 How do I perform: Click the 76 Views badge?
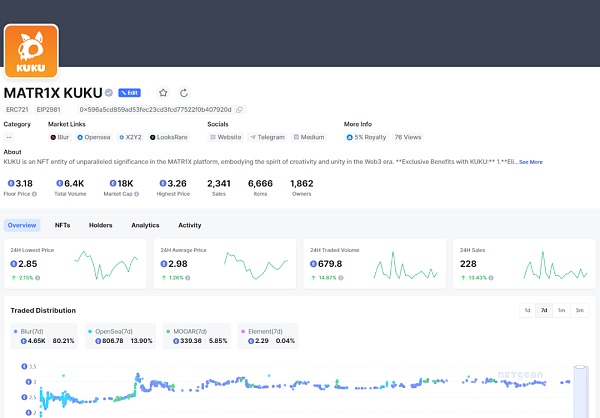pyautogui.click(x=408, y=137)
